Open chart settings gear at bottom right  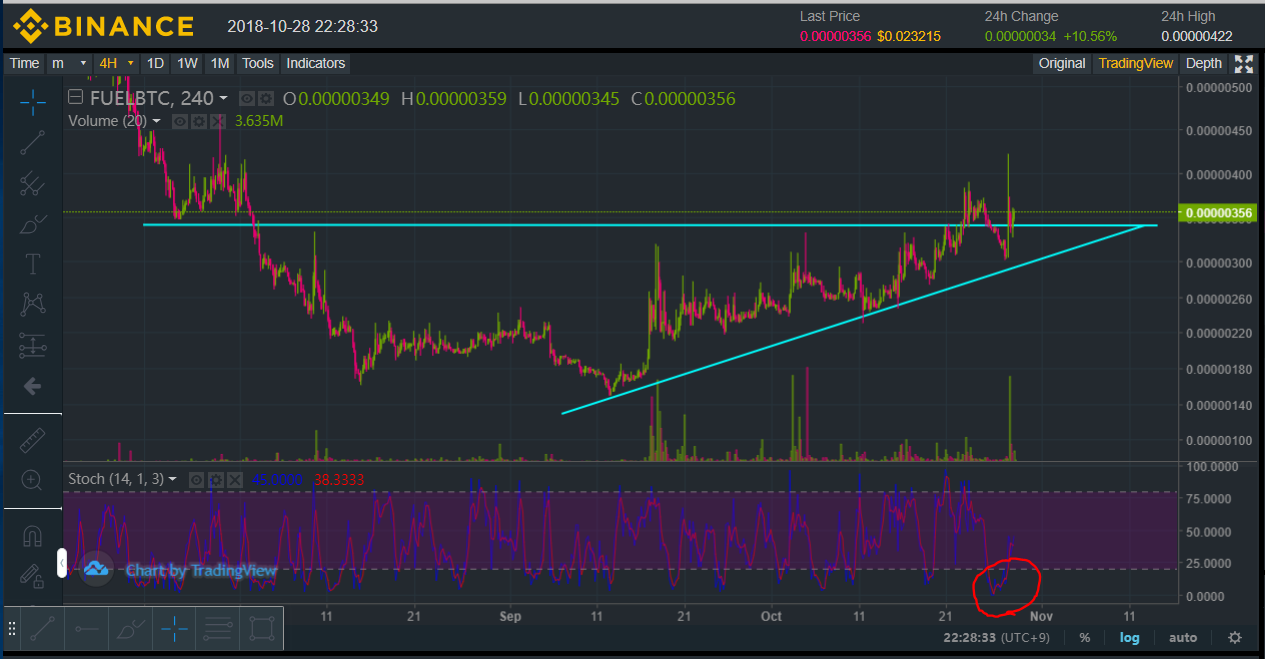(x=1235, y=637)
